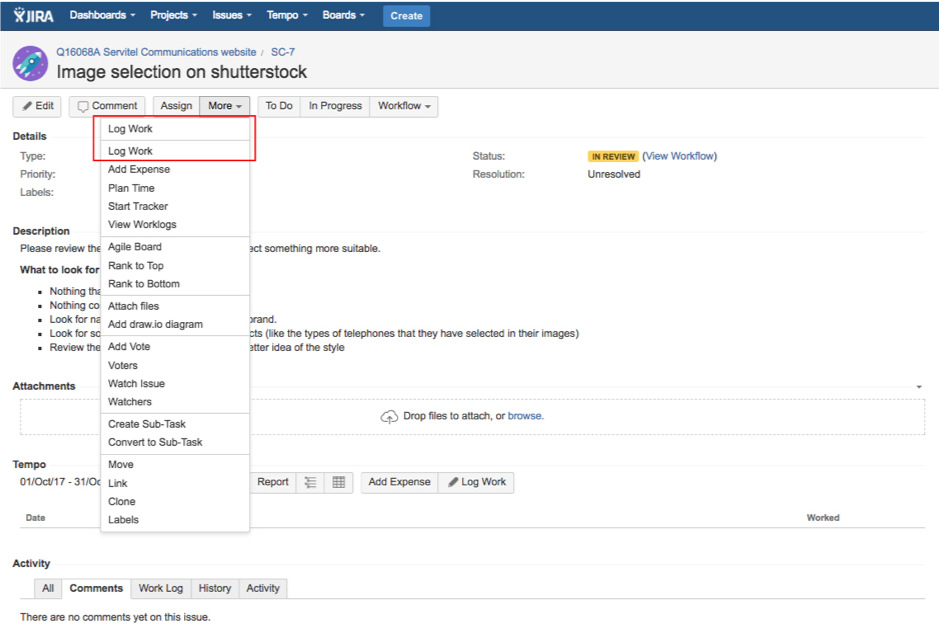
Task: Click the rocket project avatar
Action: pyautogui.click(x=30, y=62)
